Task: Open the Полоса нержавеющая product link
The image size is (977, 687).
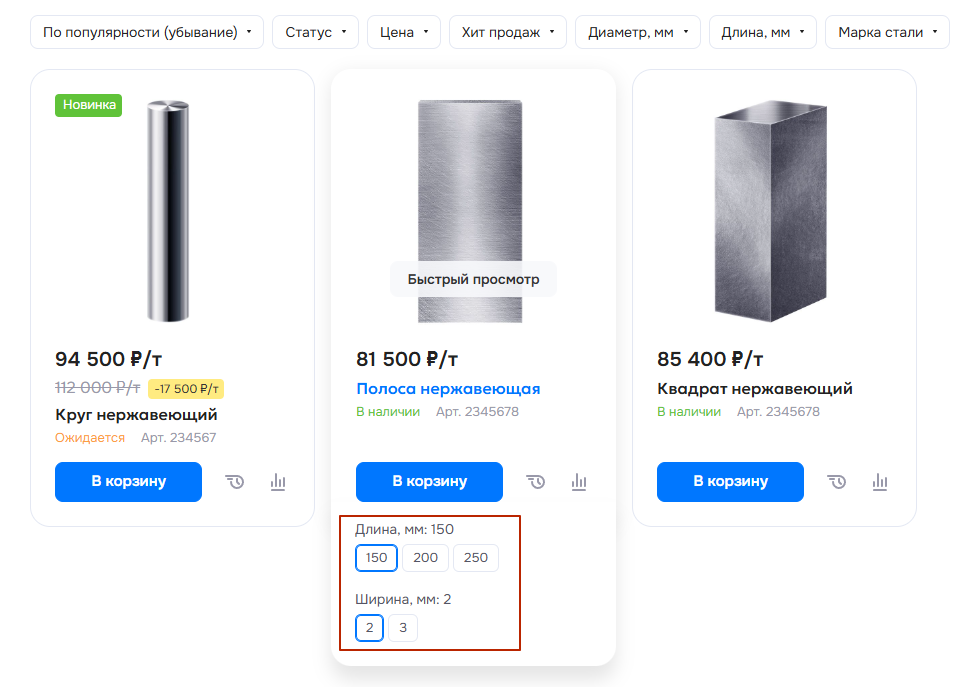Action: coord(448,389)
